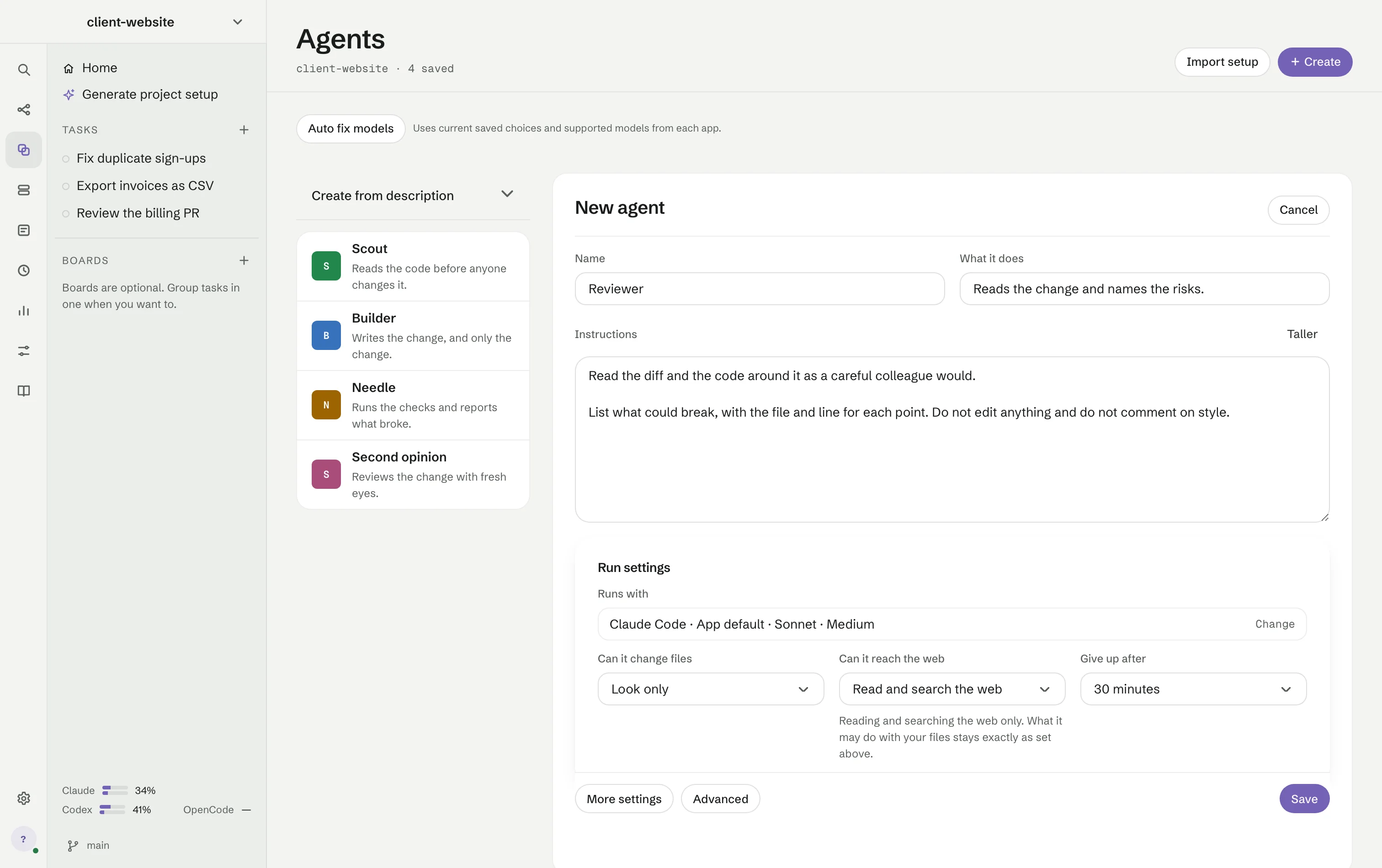
Task: Click Taller to enlarge instructions
Action: (1302, 334)
